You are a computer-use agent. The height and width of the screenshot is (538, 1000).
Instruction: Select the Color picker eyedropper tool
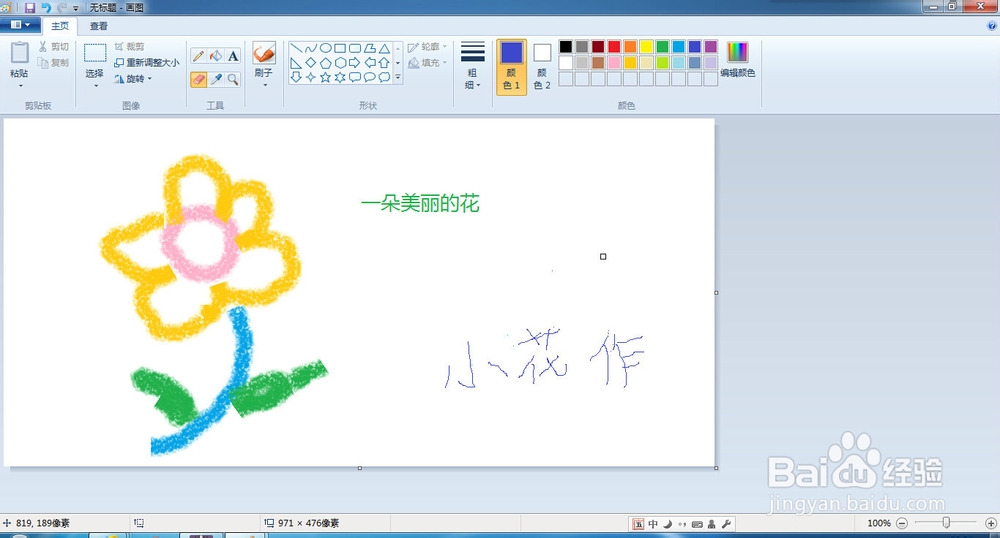pyautogui.click(x=216, y=80)
